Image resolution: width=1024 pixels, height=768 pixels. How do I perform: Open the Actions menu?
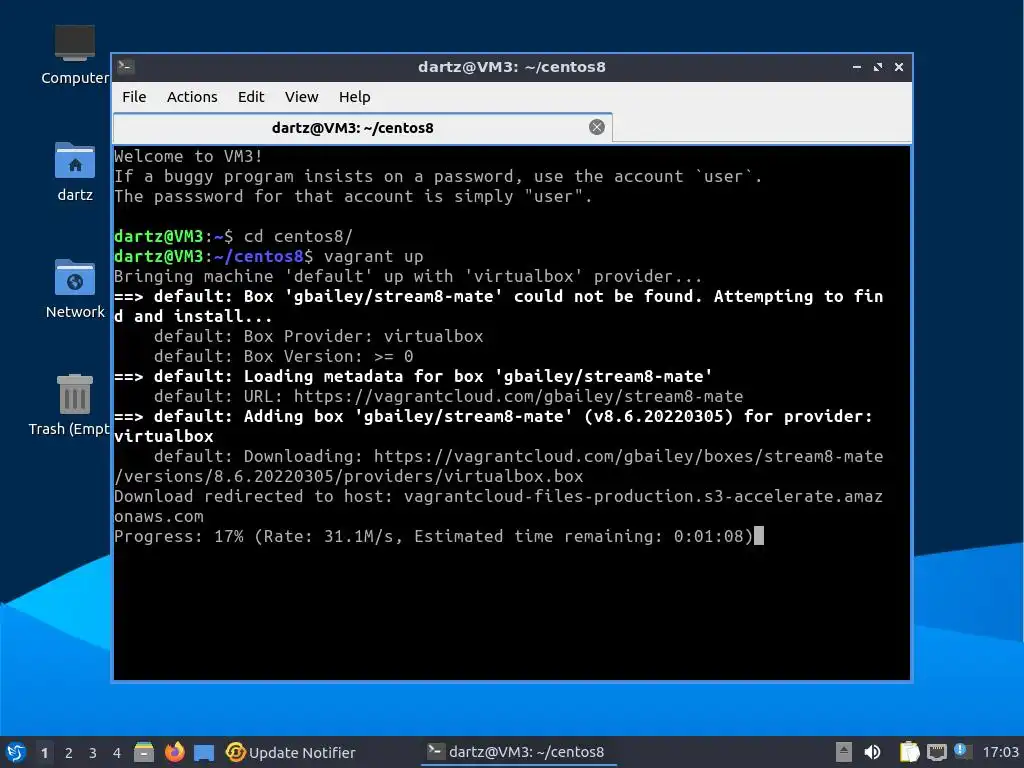click(x=192, y=97)
